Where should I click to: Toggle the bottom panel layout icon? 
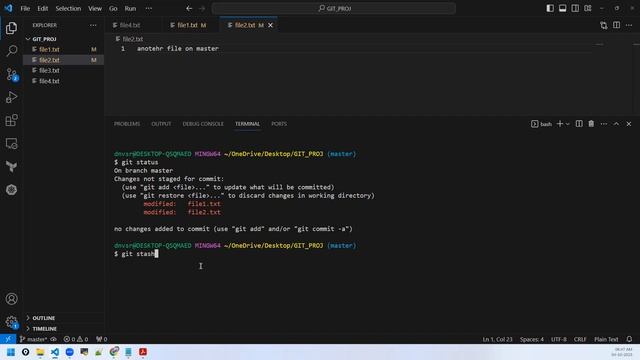pos(562,8)
